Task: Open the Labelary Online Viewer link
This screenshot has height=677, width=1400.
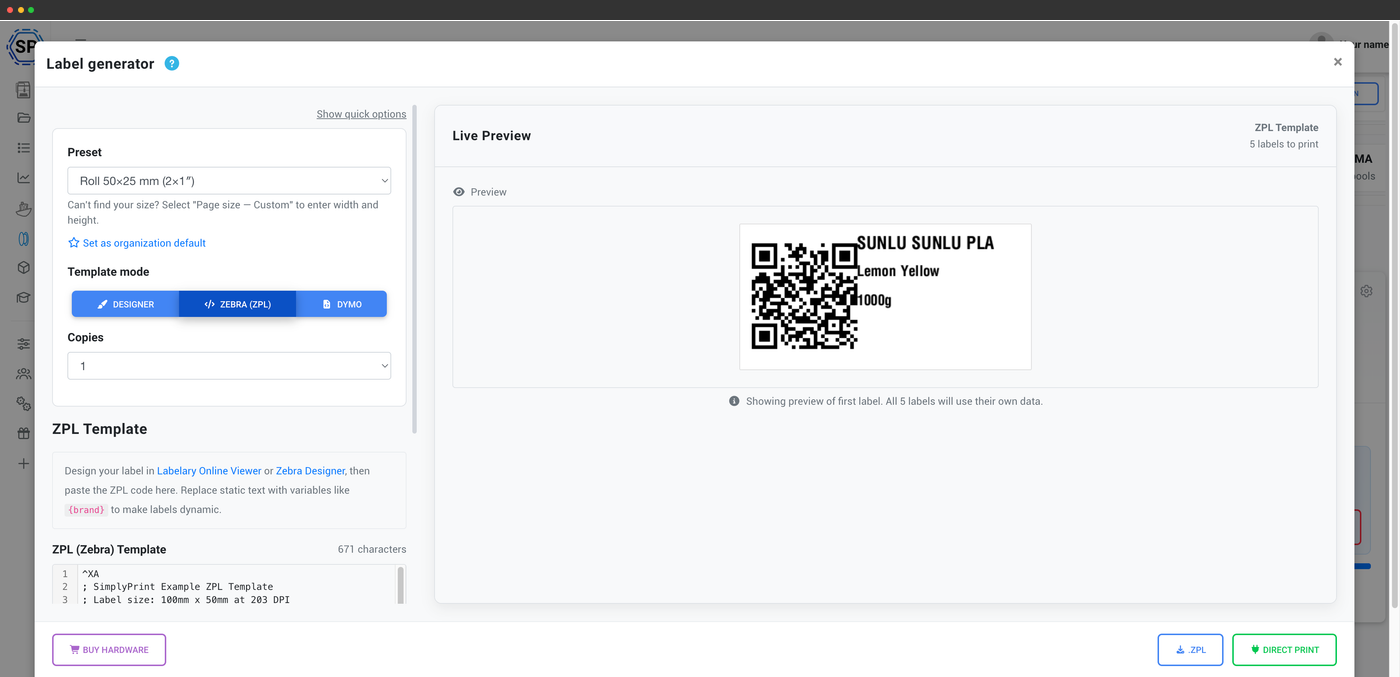Action: pyautogui.click(x=209, y=471)
